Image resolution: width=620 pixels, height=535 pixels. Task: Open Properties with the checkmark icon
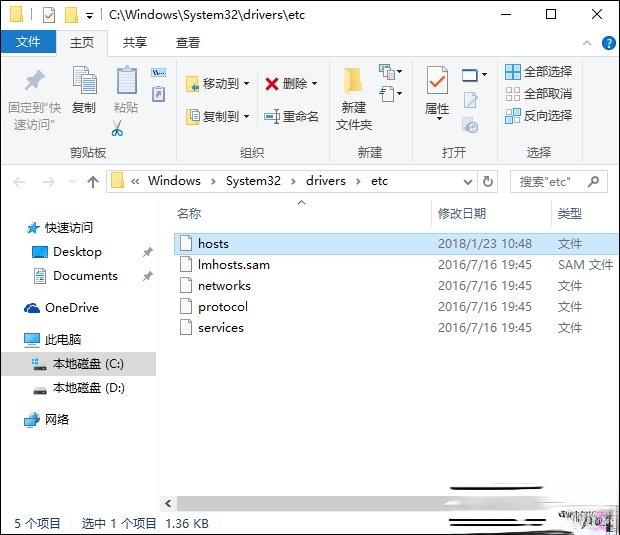[x=437, y=80]
